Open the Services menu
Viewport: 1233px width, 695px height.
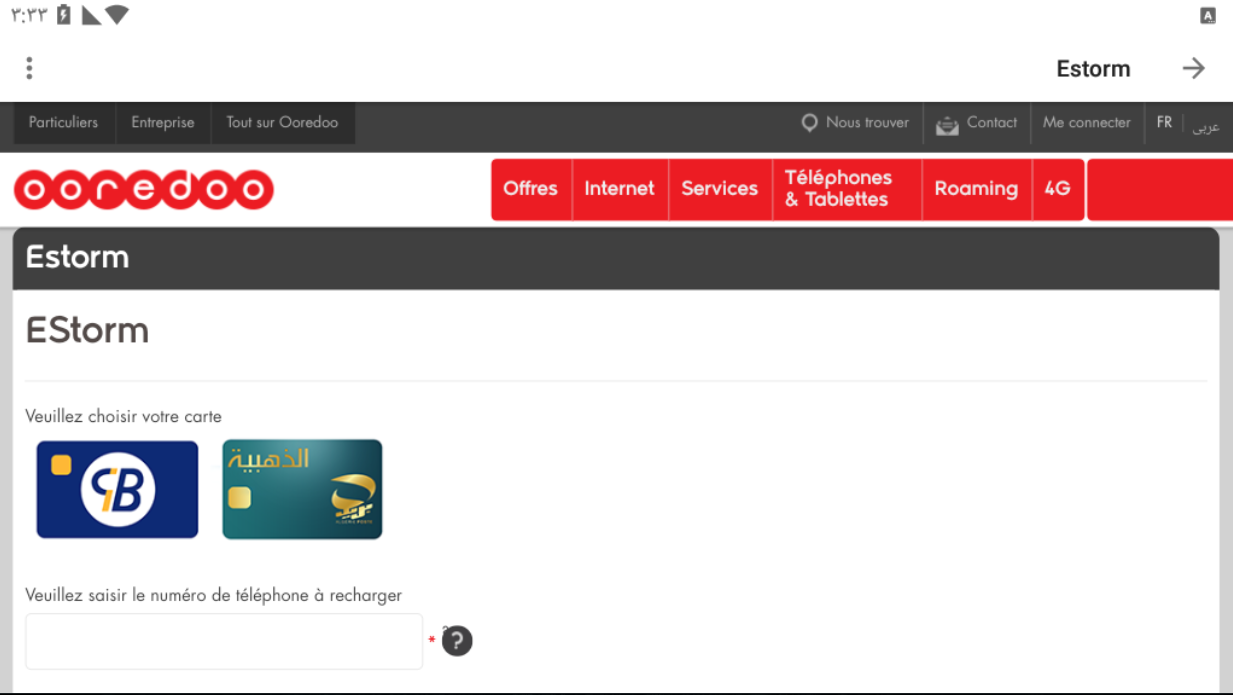pos(720,189)
